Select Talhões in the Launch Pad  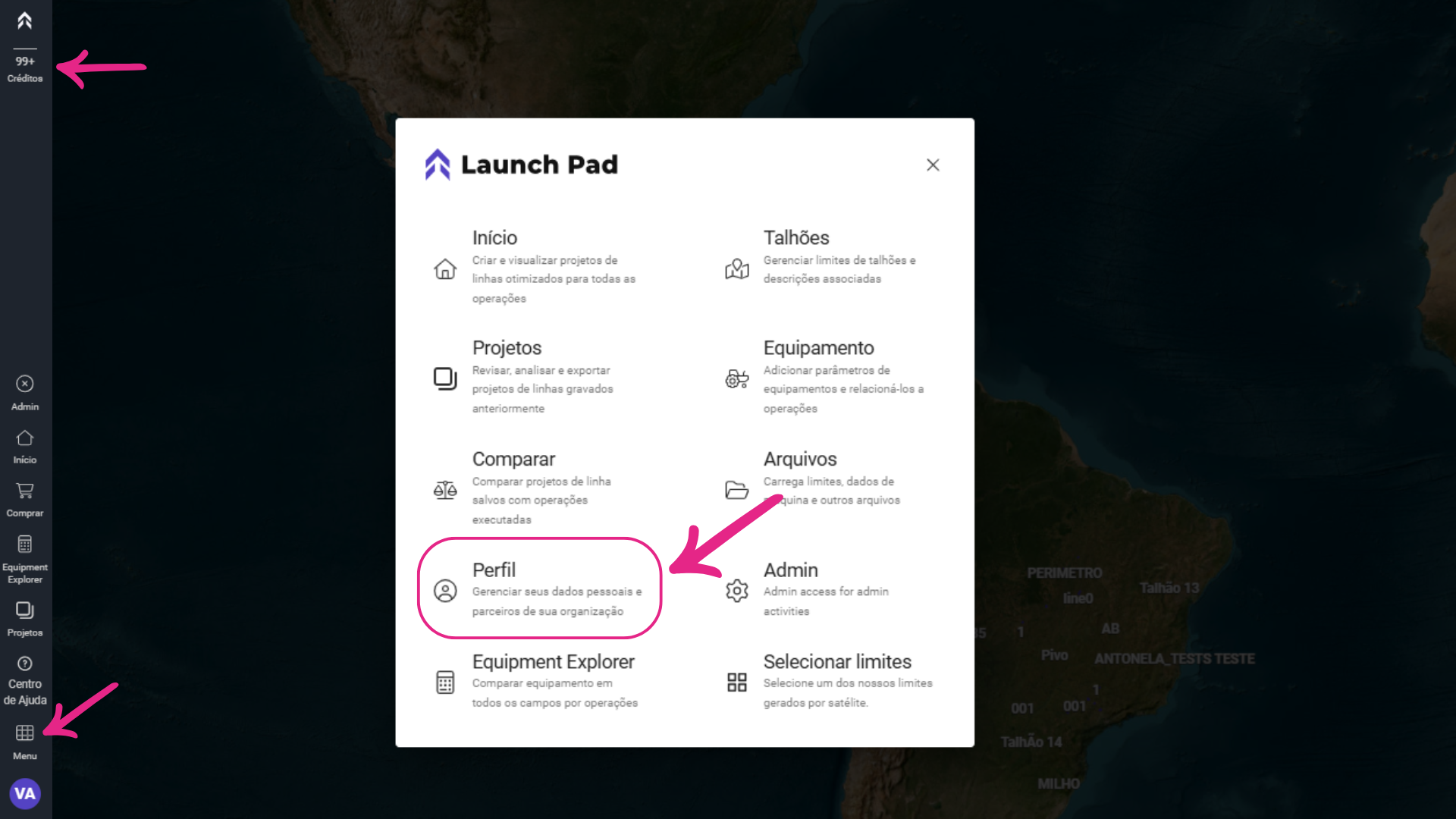click(796, 237)
